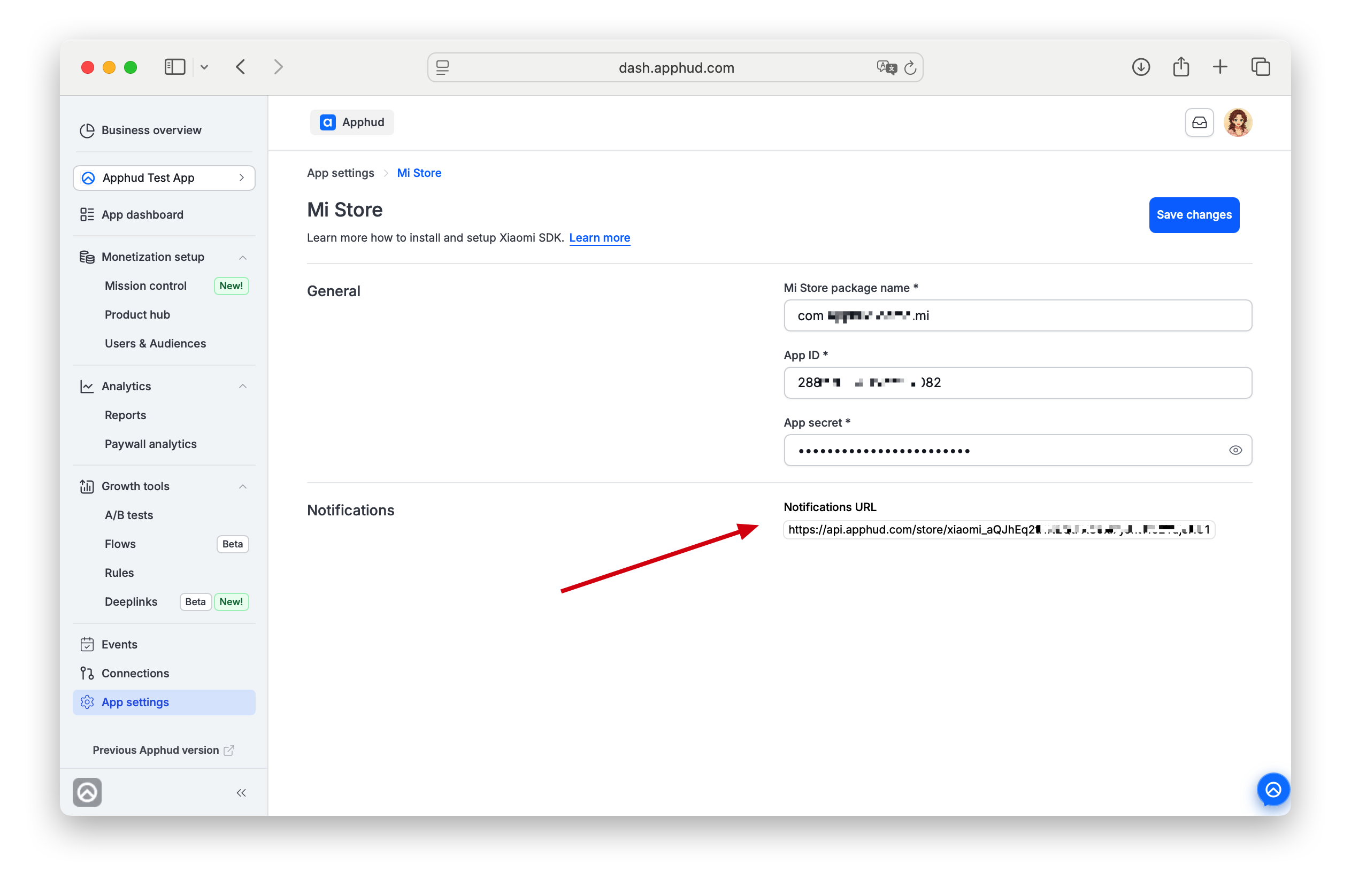Open Mission control
The image size is (1351, 896).
click(146, 285)
